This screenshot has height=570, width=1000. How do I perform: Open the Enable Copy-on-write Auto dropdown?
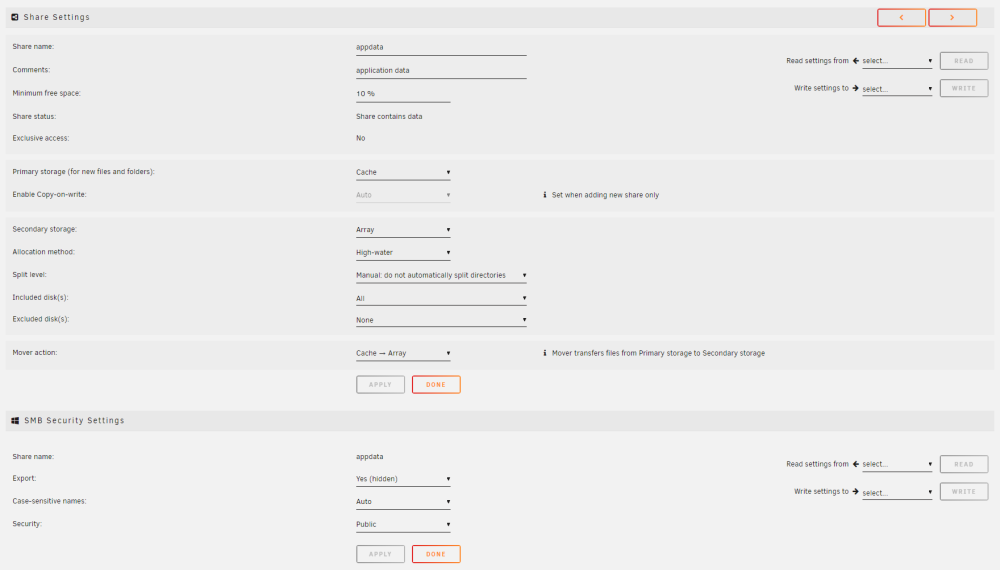coord(403,195)
